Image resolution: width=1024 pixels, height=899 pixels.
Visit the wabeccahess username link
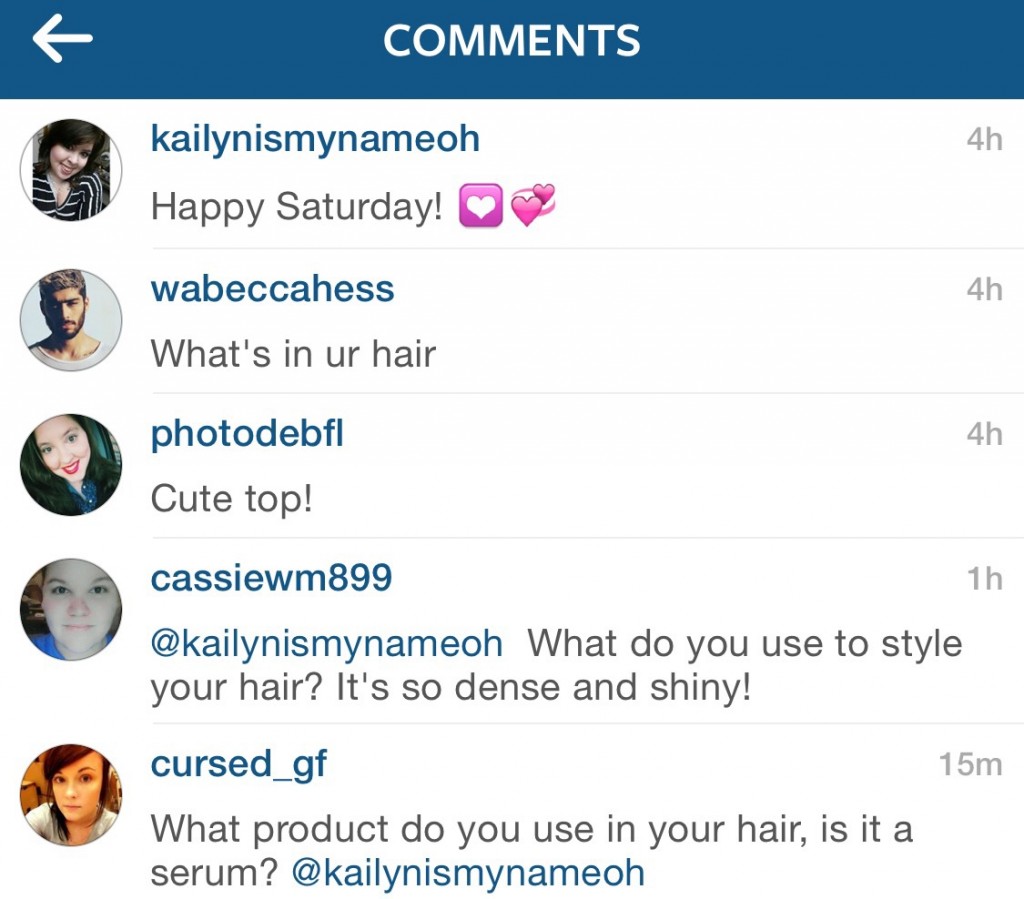[x=272, y=289]
